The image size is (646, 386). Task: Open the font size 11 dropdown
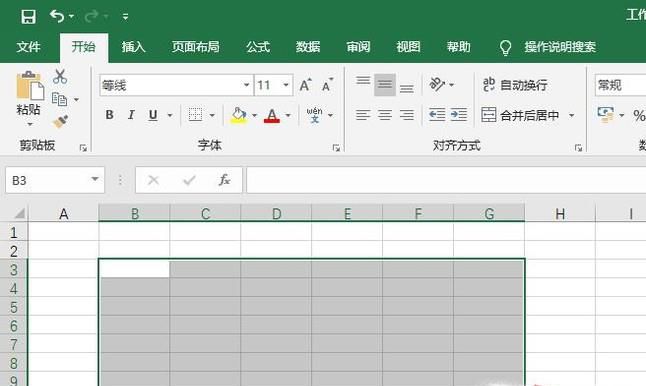[286, 85]
